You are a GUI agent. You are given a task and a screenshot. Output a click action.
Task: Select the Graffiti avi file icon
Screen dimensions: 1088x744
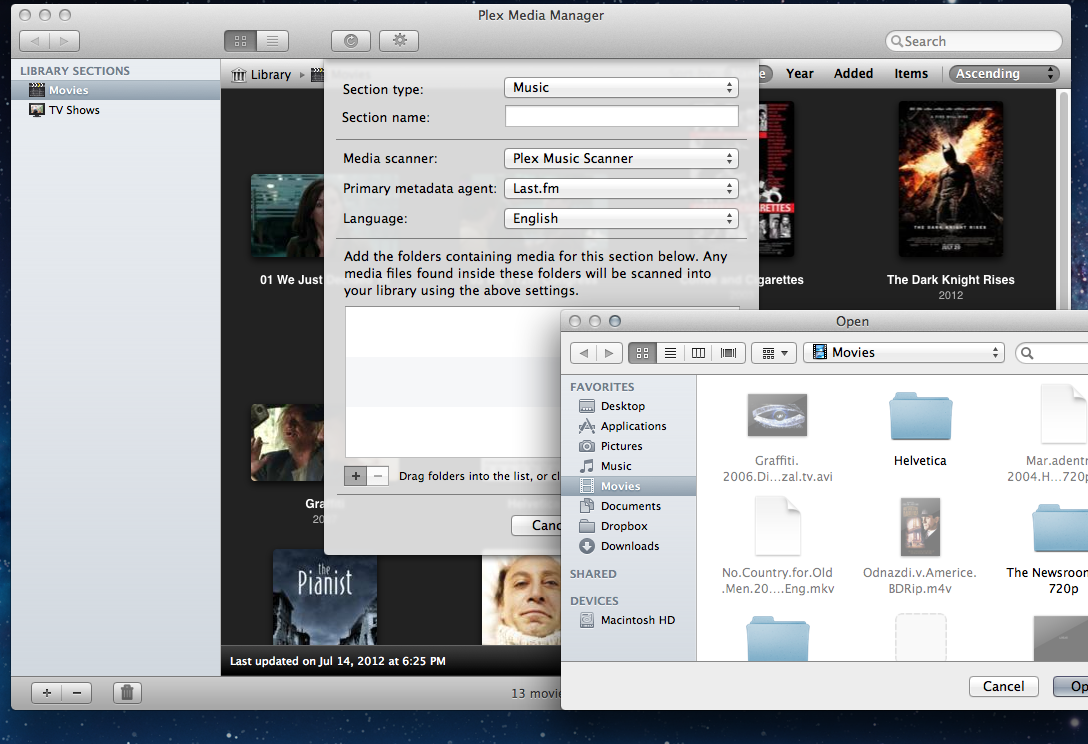(x=777, y=415)
